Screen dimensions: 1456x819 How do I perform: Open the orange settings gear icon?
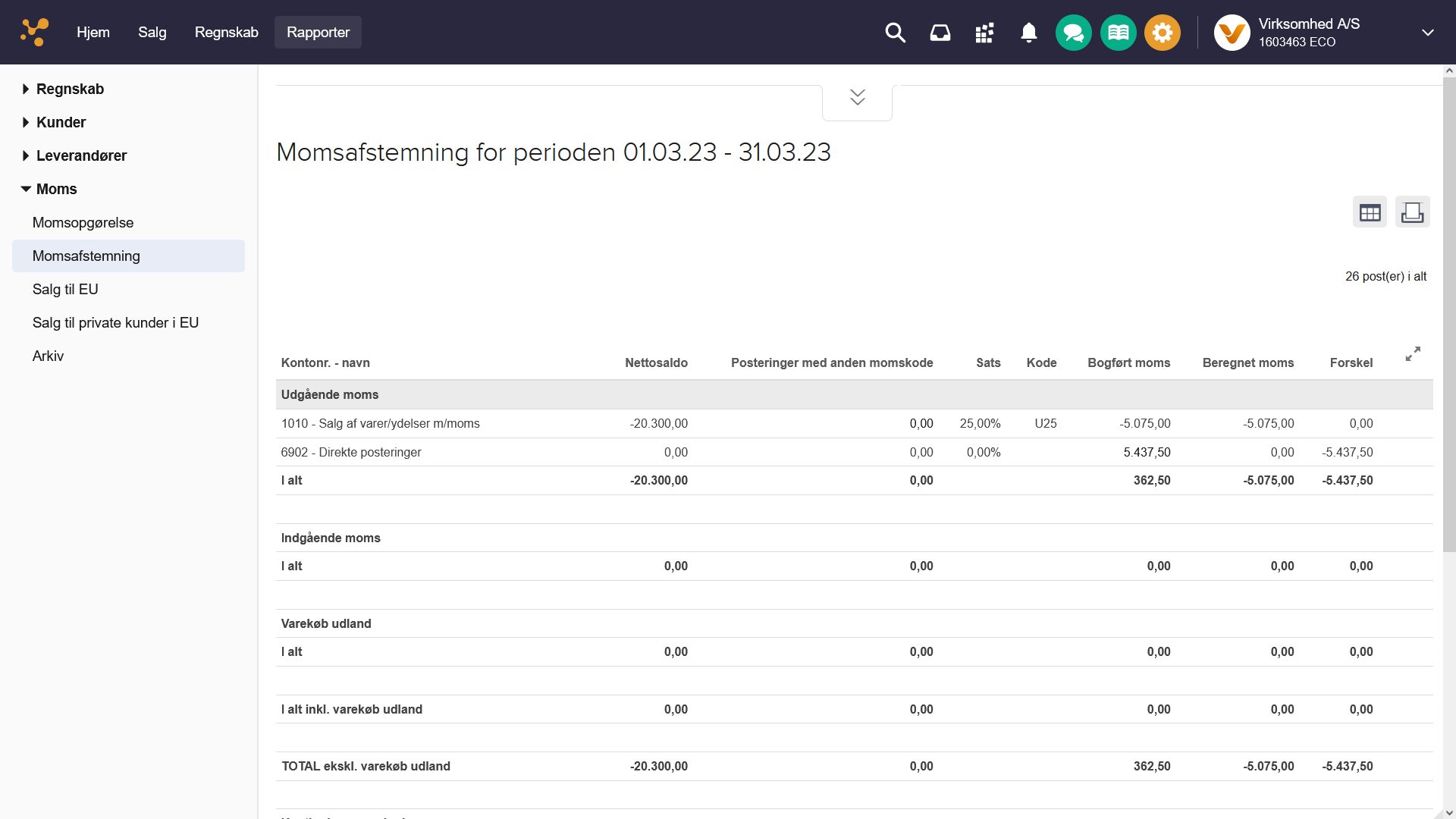(1162, 33)
